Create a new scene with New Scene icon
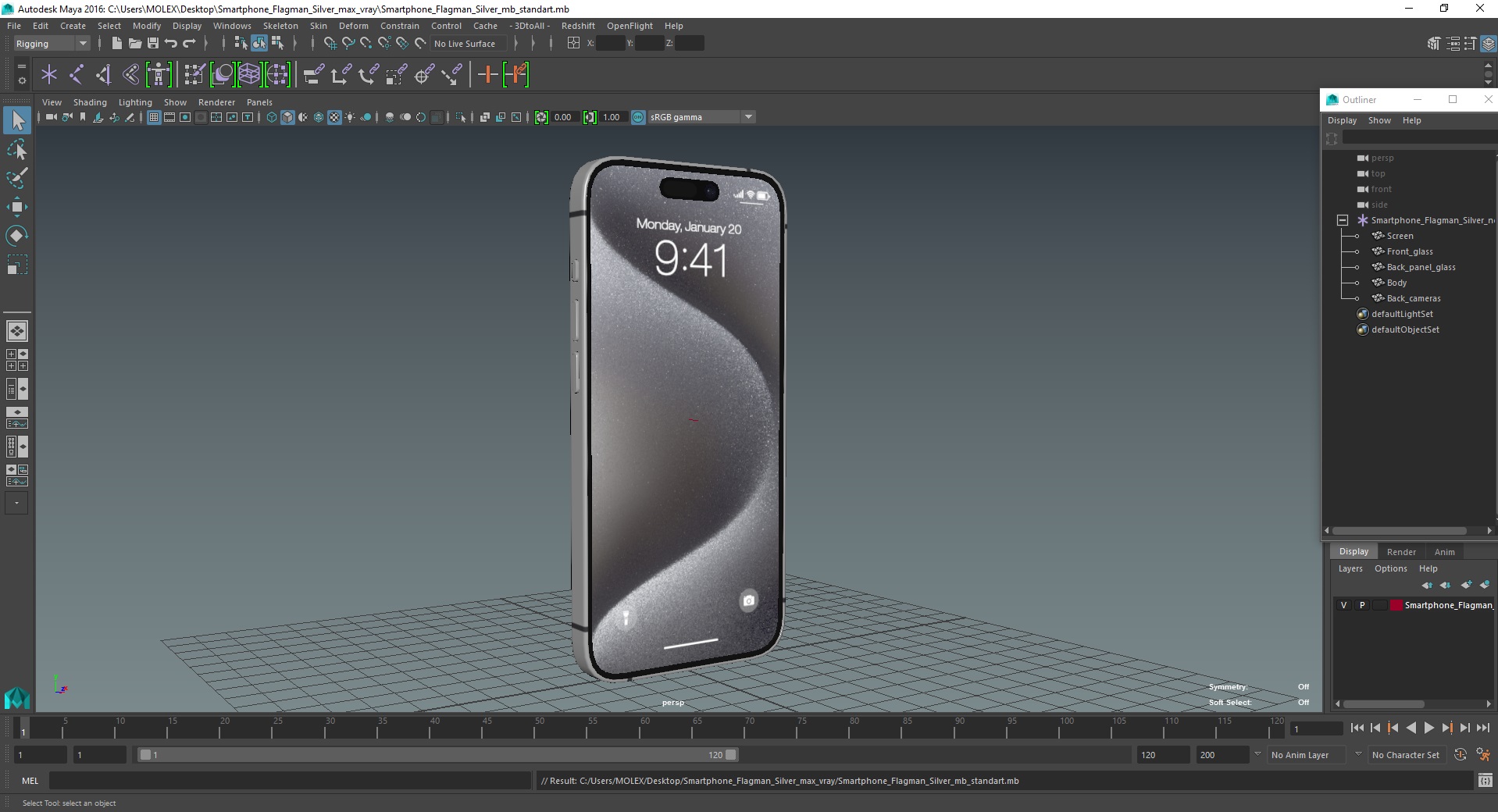 (x=116, y=44)
